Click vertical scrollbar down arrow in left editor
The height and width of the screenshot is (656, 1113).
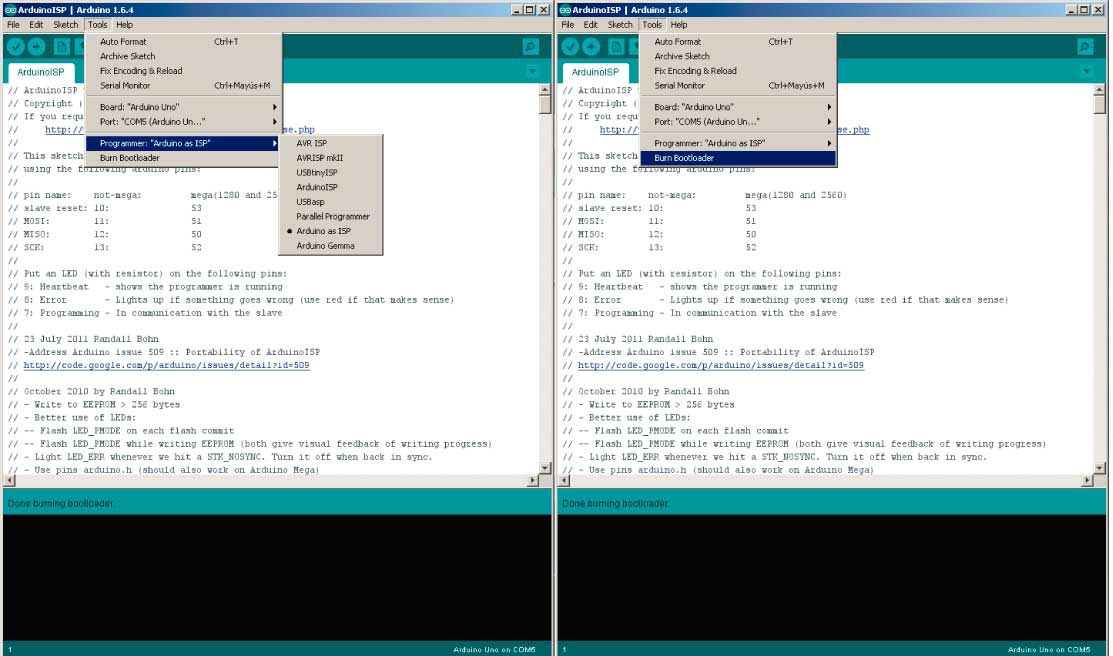[544, 468]
